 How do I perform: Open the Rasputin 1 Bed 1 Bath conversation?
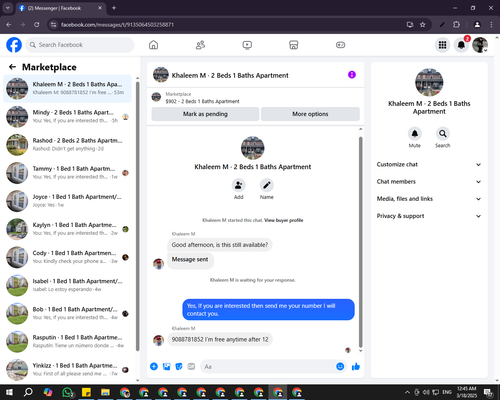pyautogui.click(x=67, y=342)
